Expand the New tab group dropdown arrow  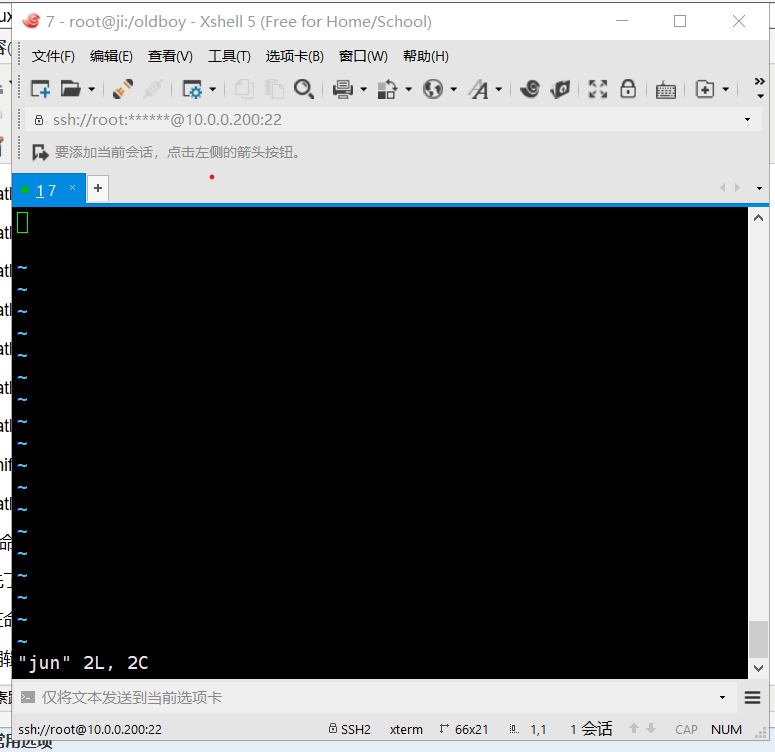pos(726,89)
